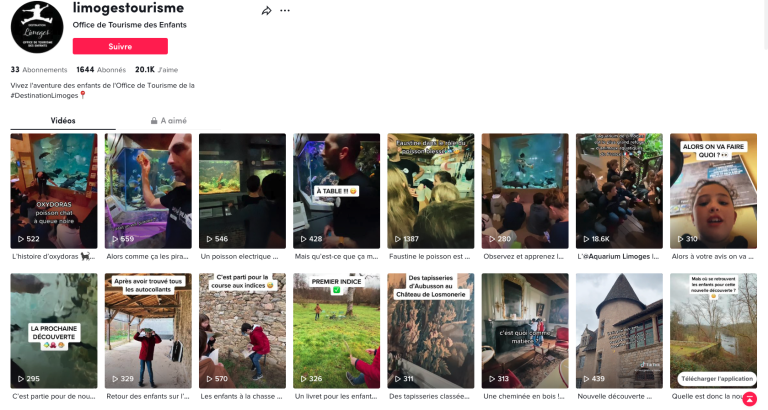The height and width of the screenshot is (410, 768).
Task: Open the 'LA PROCHAINE DÉCOUVERTE' video thumbnail
Action: (x=54, y=330)
